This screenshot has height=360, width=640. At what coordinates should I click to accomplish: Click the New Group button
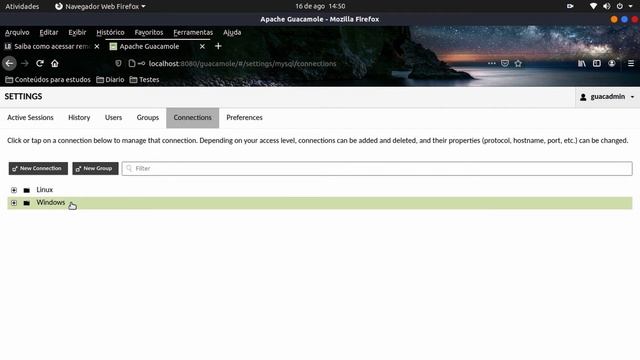coord(96,168)
